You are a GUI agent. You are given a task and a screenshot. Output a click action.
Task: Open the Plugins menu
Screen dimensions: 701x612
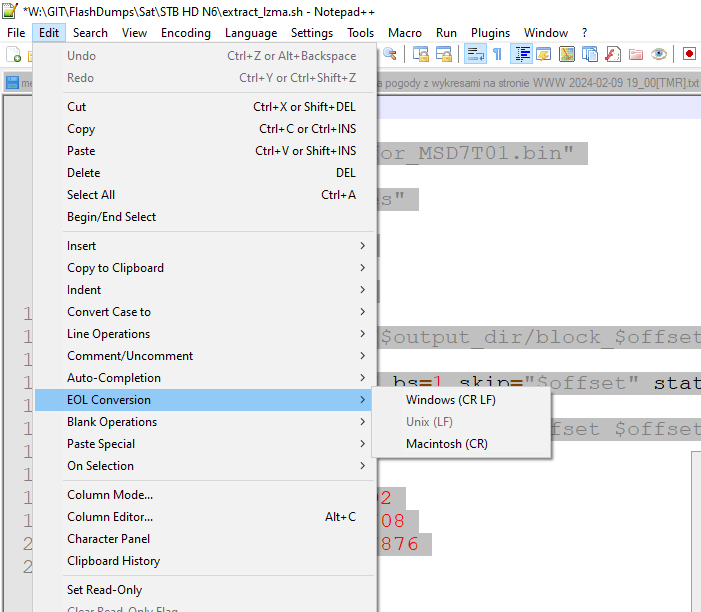click(490, 33)
